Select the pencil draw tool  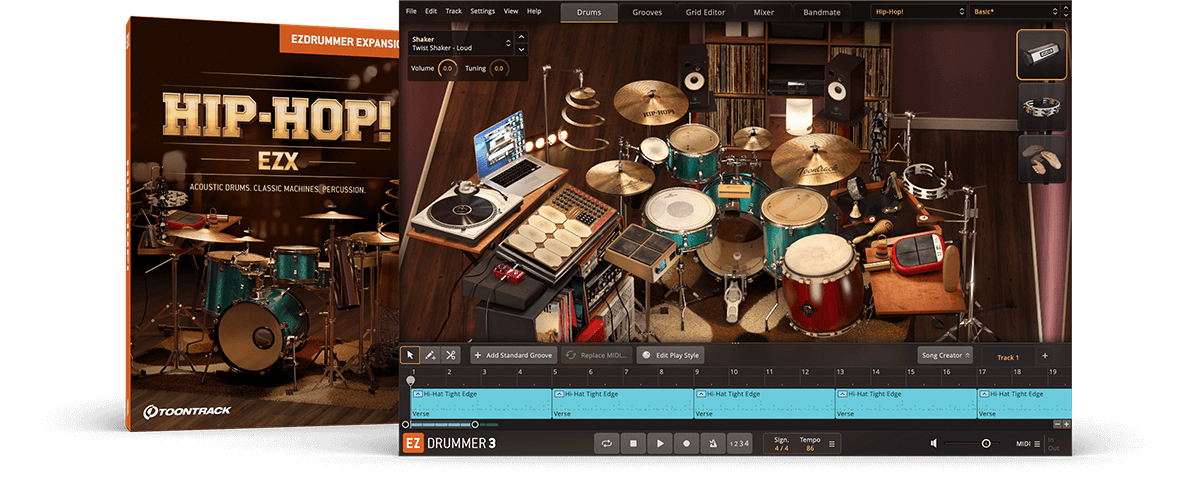[430, 354]
